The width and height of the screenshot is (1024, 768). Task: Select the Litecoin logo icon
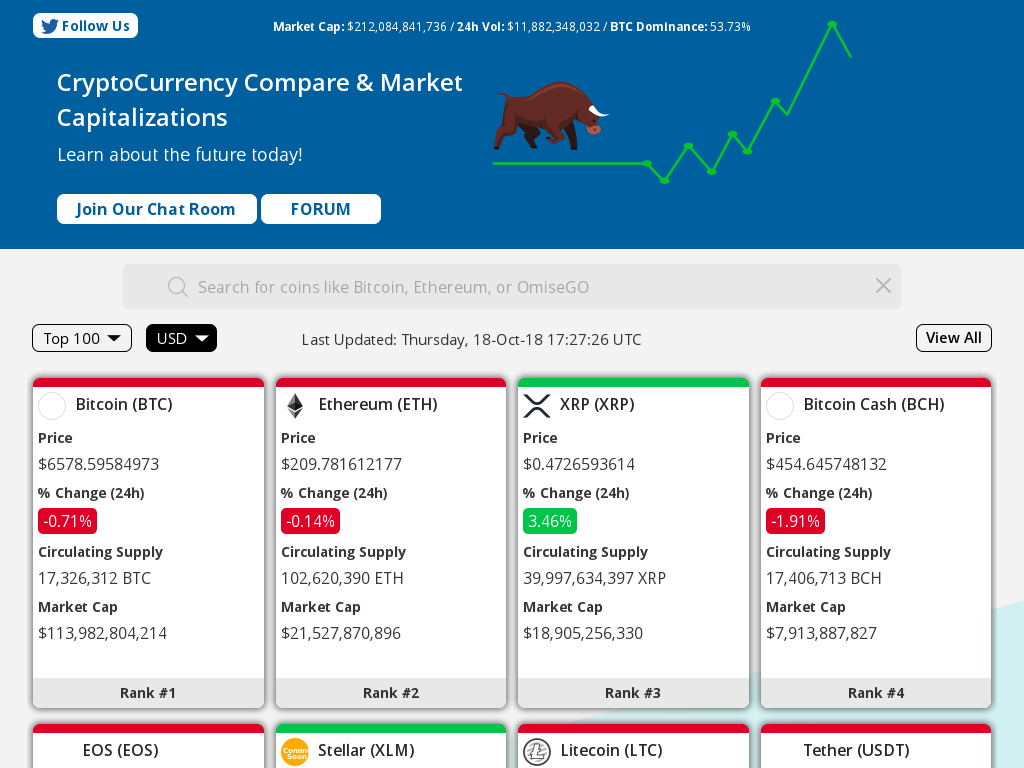coord(537,751)
